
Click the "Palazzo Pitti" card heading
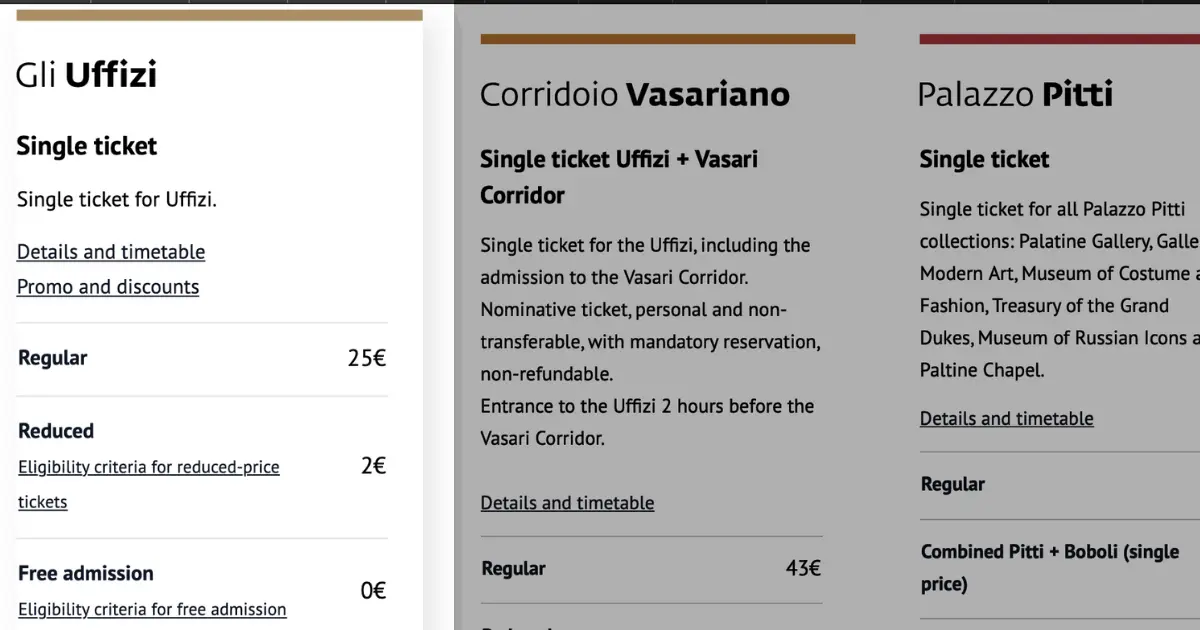coord(1016,95)
